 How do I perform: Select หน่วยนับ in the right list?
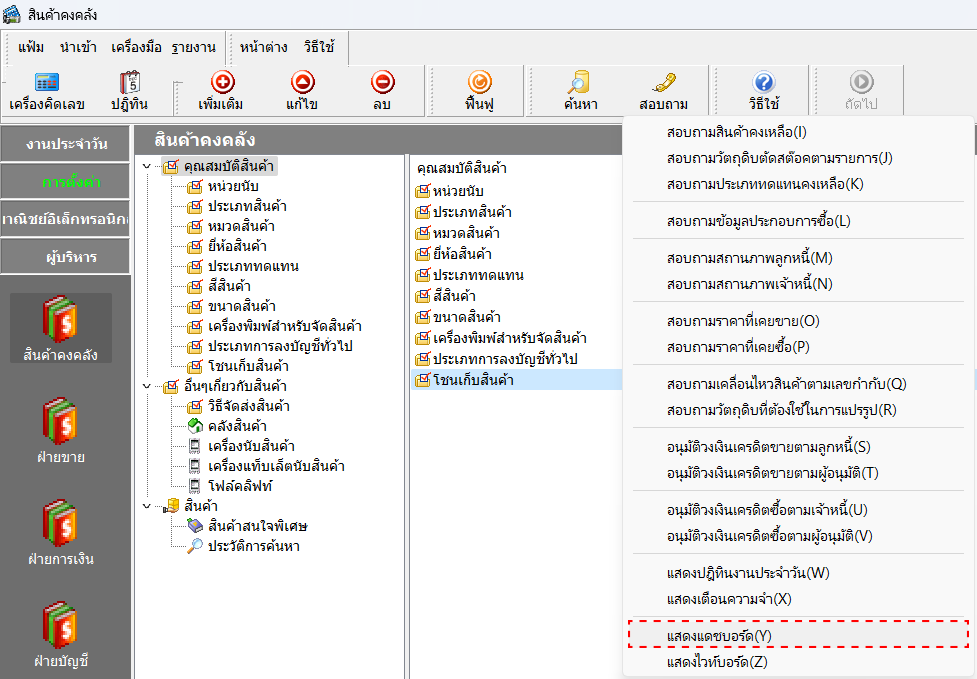click(x=459, y=191)
